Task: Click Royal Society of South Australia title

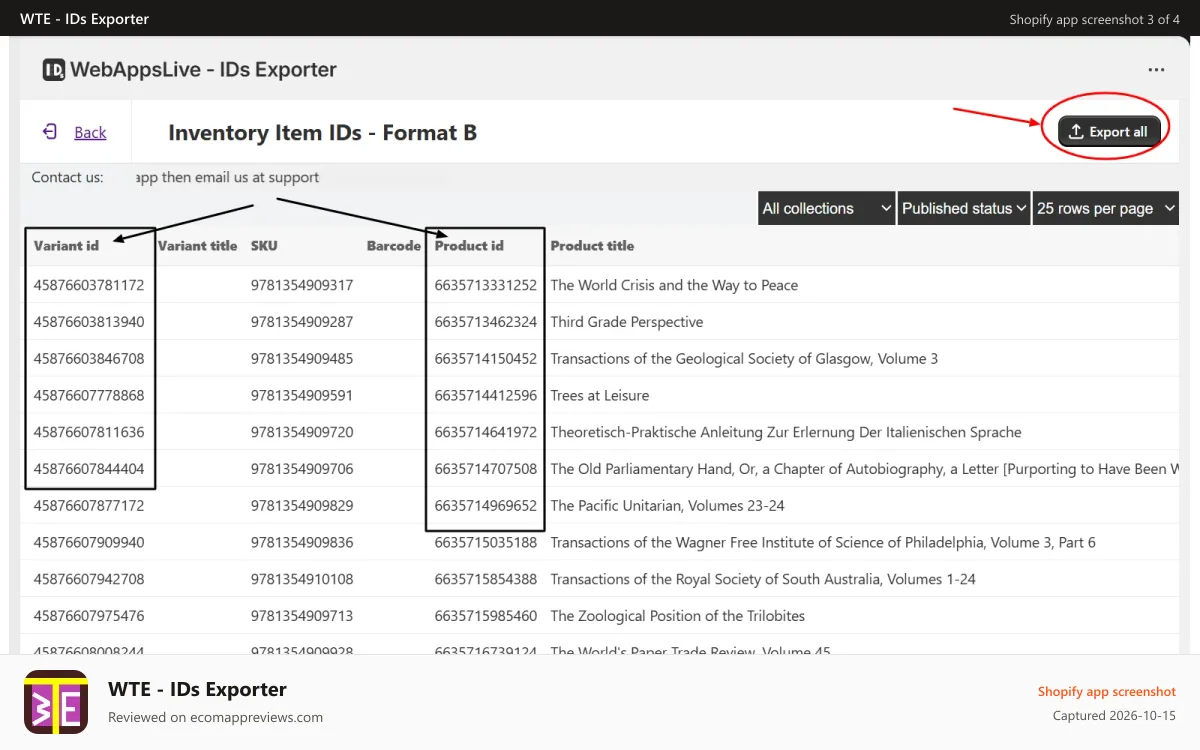Action: point(763,578)
